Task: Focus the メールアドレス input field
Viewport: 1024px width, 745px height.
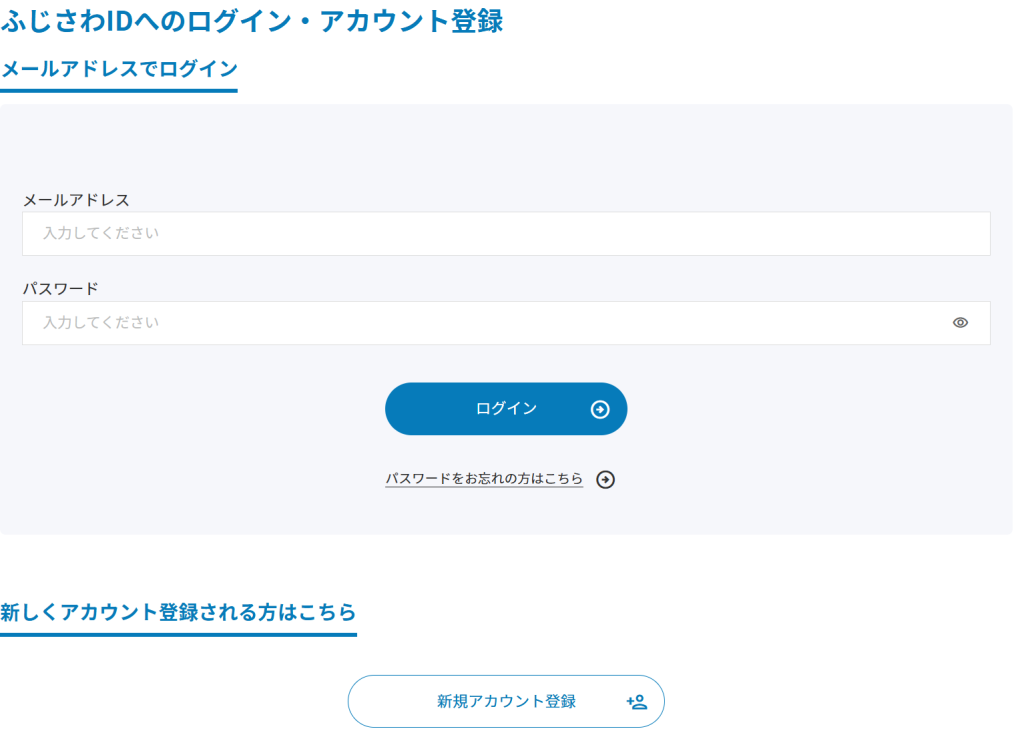Action: click(x=506, y=234)
